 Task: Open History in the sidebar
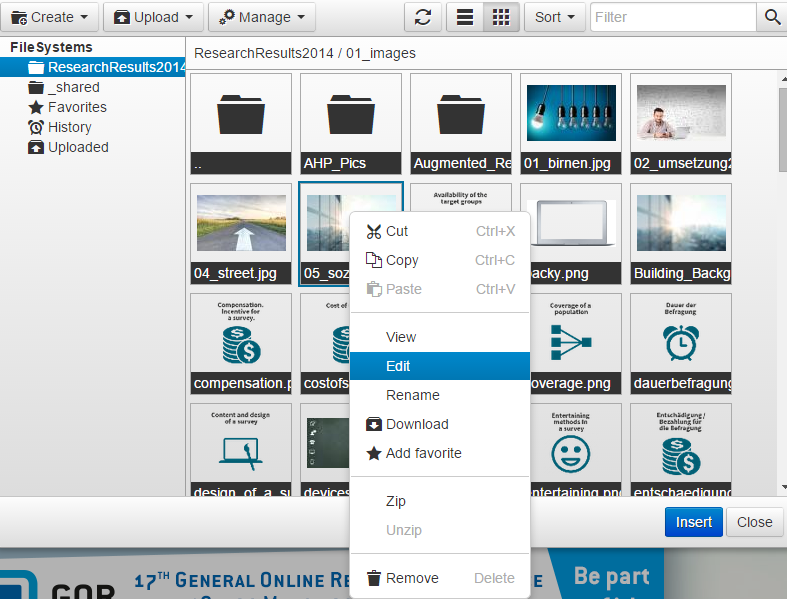tap(69, 127)
